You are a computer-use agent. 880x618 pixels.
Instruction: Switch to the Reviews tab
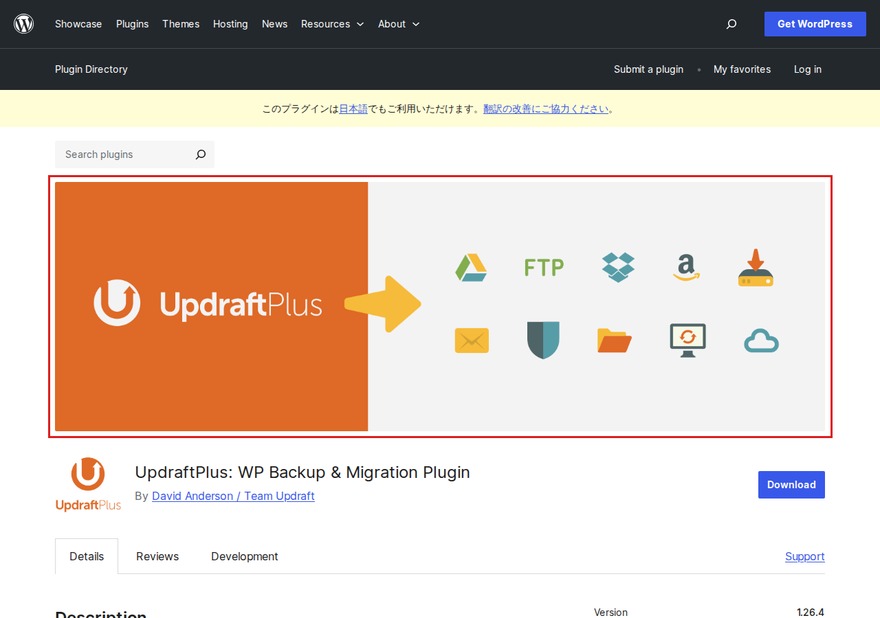click(157, 556)
